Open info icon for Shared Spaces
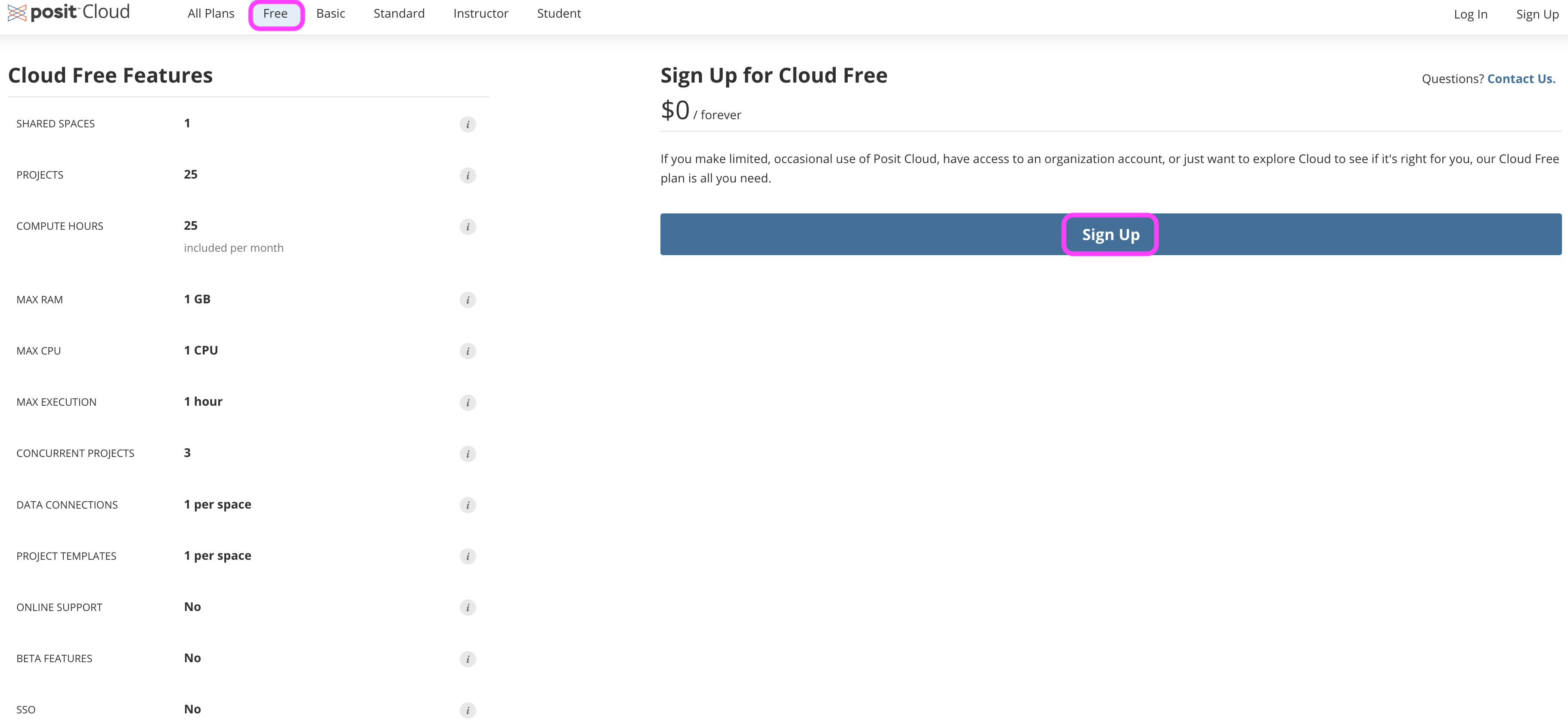Screen dimensions: 1568x728 pos(468,125)
